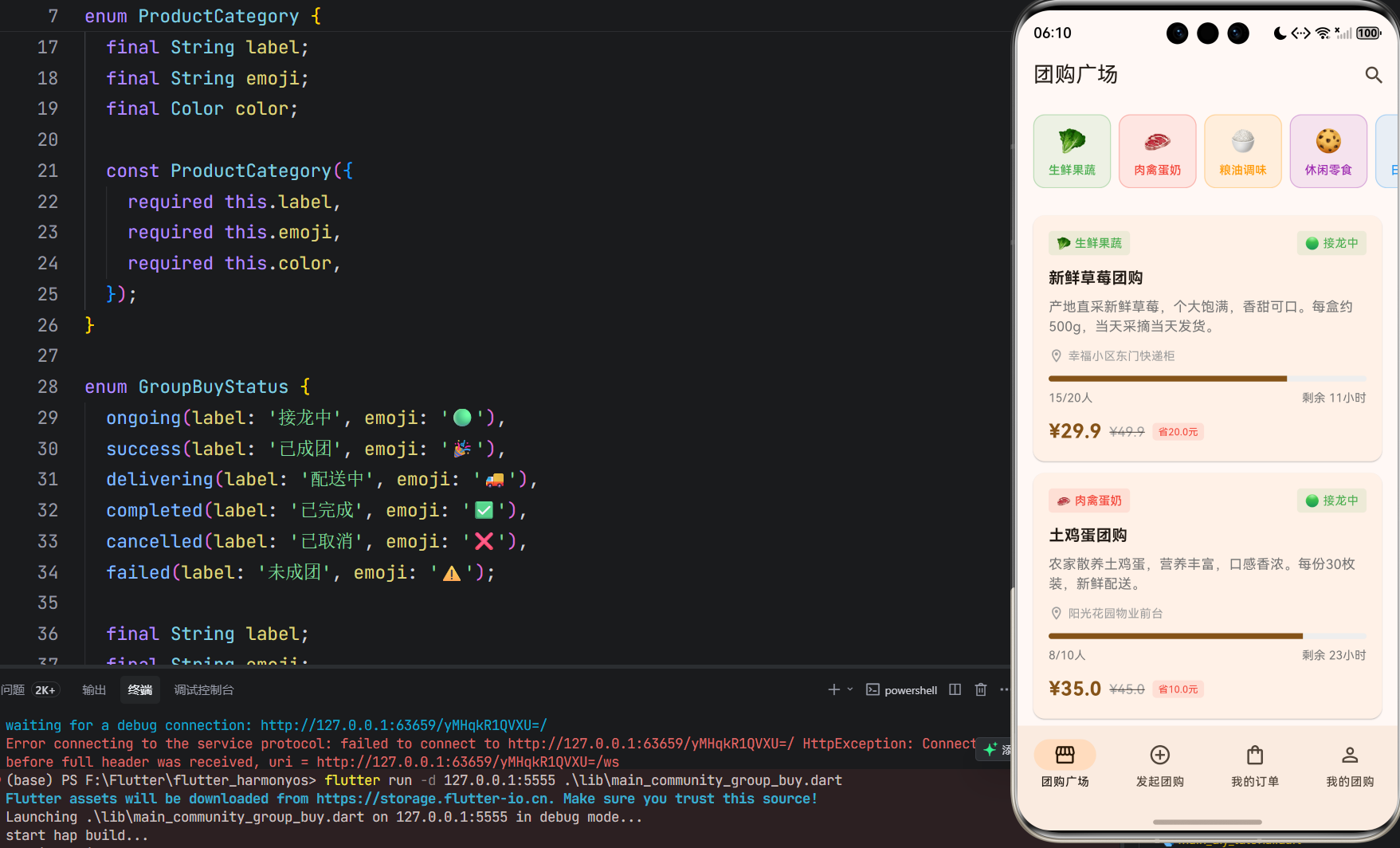Open the terminal profile dropdown chevron
Viewport: 1400px width, 848px height.
(x=849, y=689)
